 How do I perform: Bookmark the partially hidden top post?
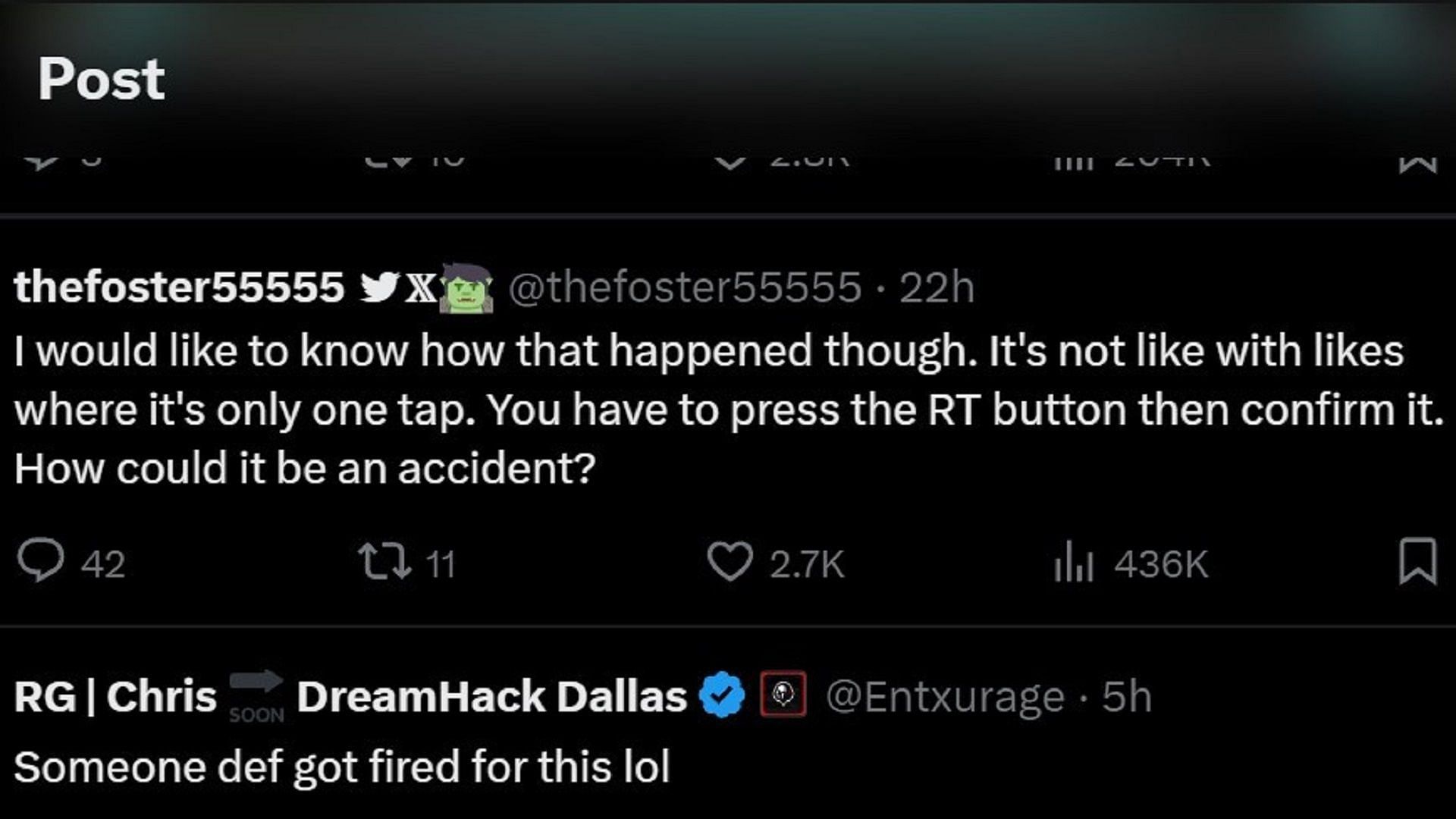[x=1417, y=162]
